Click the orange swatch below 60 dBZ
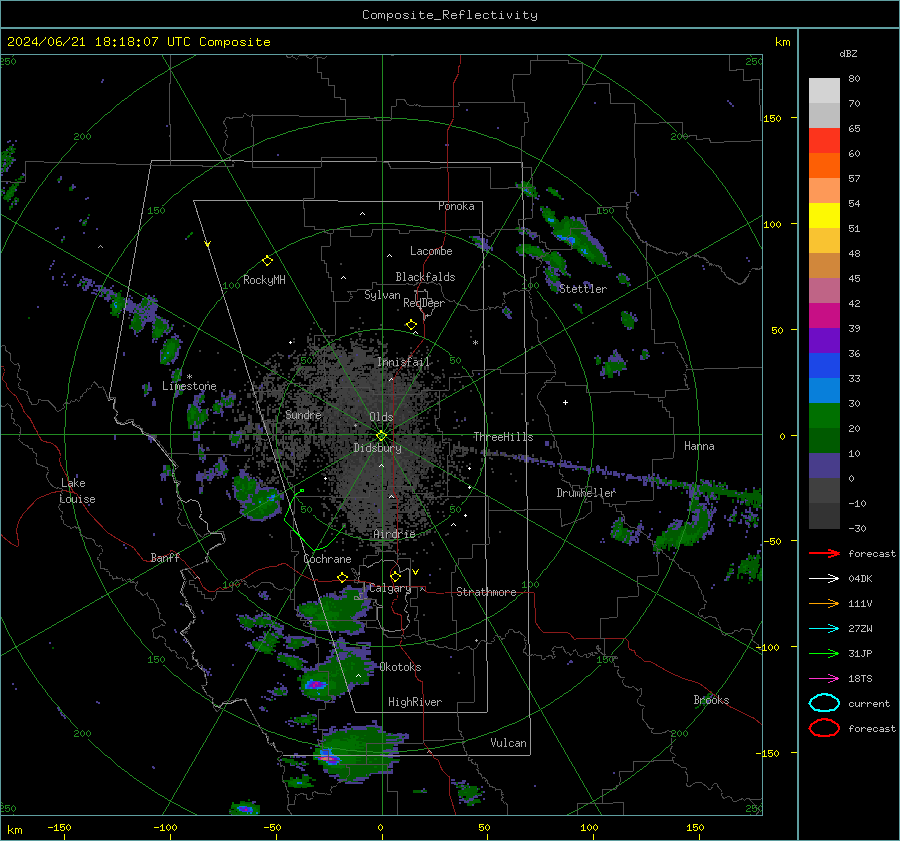The image size is (900, 841). point(824,166)
